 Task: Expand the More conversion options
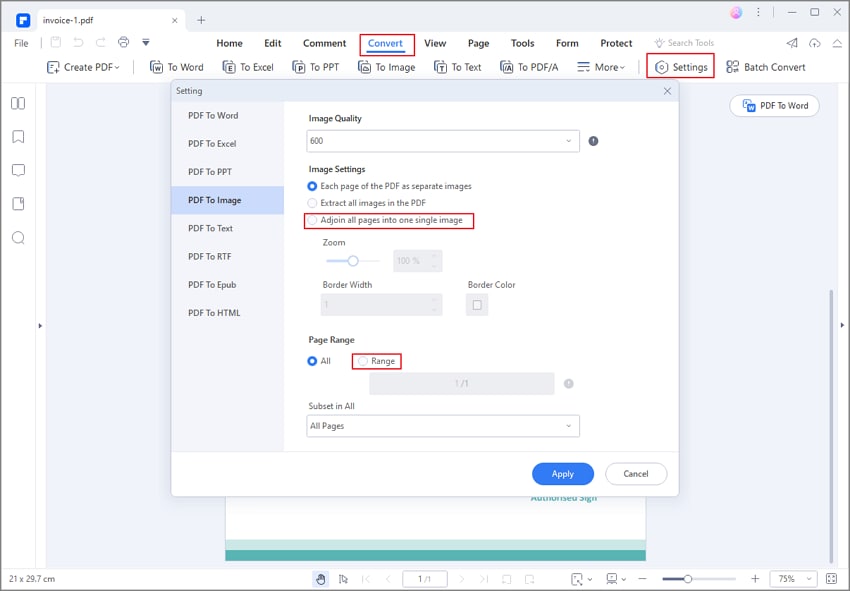click(601, 67)
